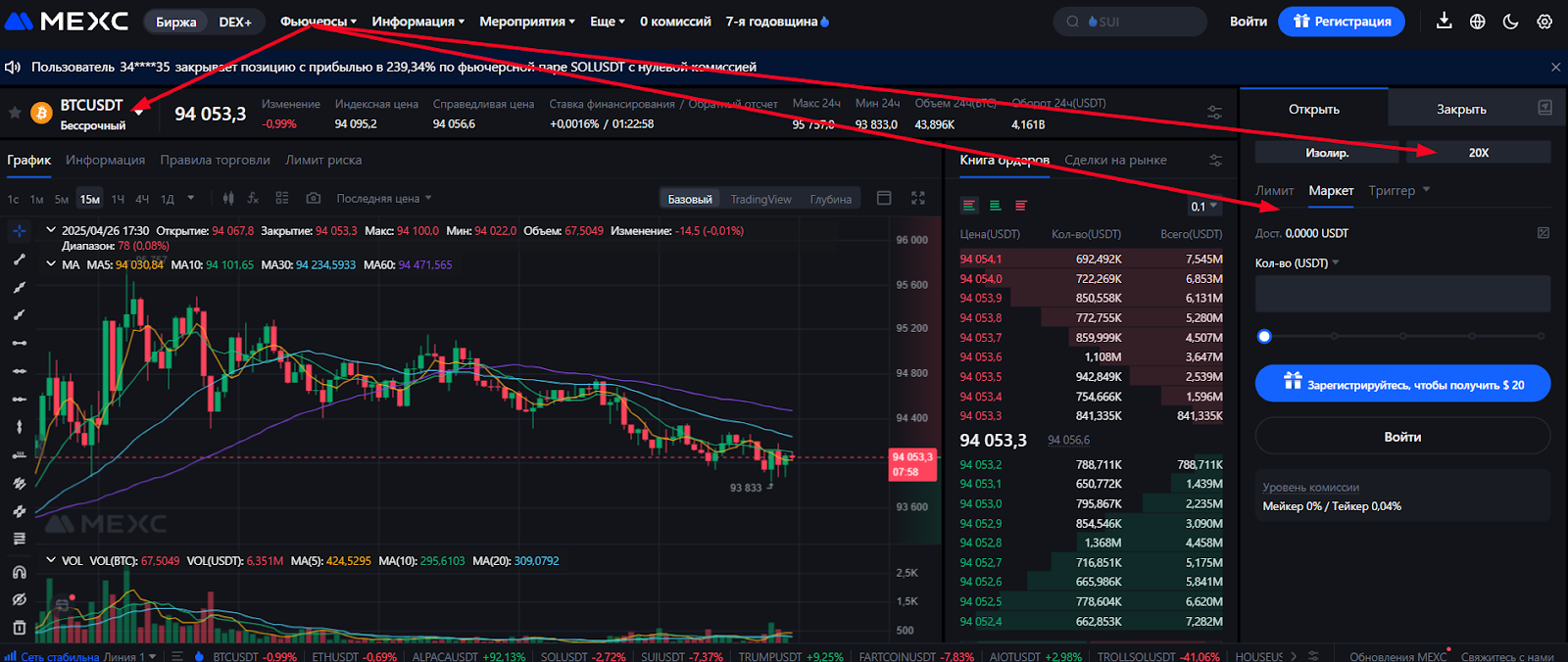The image size is (1568, 662).
Task: Switch chart mode to TradingView
Action: tap(760, 200)
